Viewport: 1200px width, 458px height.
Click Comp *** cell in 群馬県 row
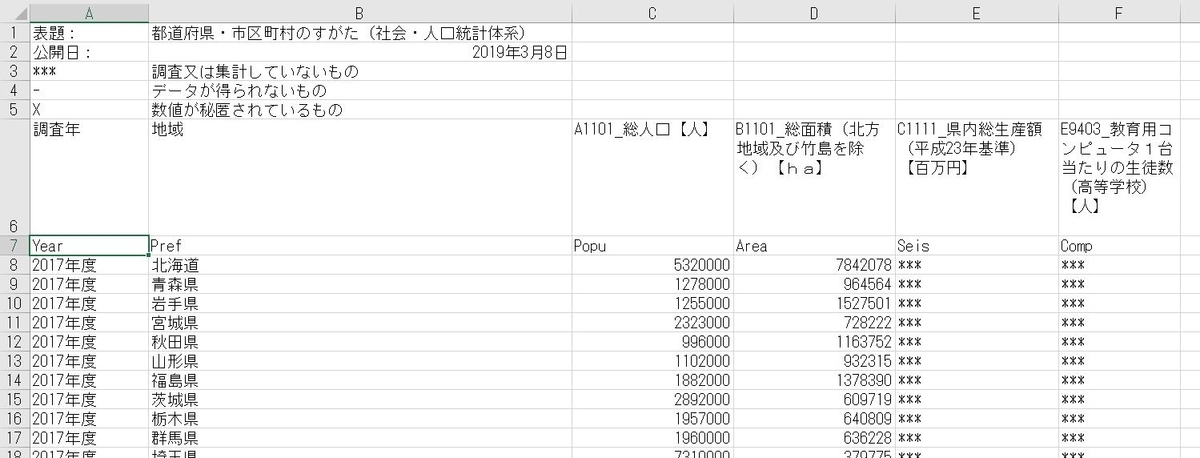[x=1119, y=438]
